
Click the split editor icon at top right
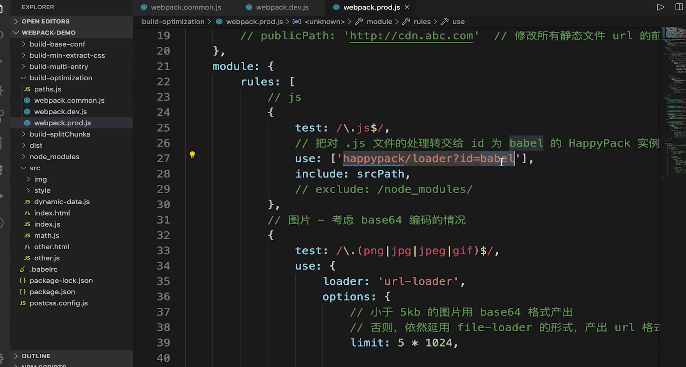pos(679,7)
